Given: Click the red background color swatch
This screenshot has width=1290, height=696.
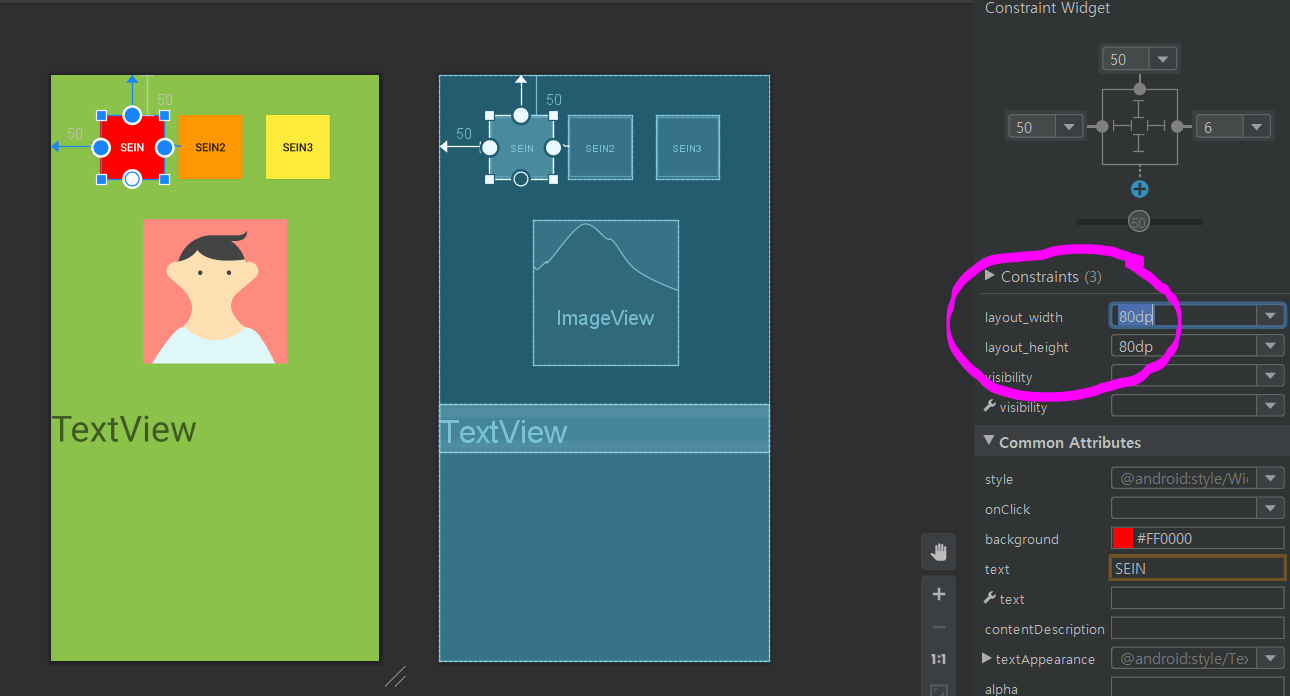Looking at the screenshot, I should (1123, 538).
